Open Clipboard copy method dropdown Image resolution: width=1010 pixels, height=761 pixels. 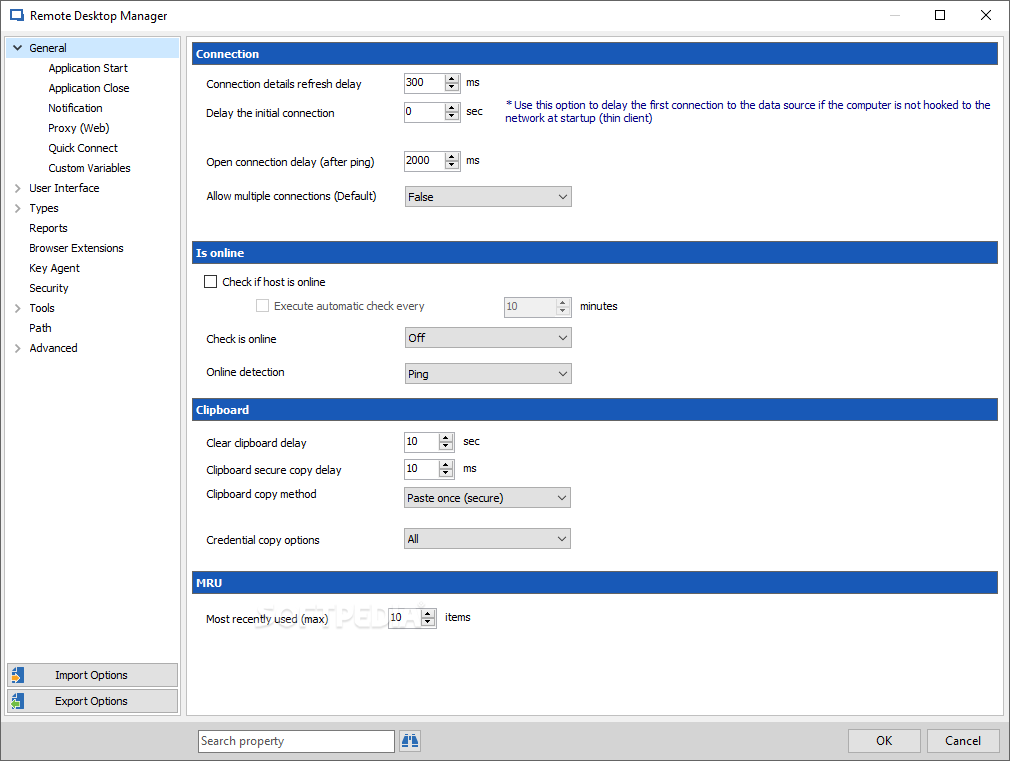(487, 497)
